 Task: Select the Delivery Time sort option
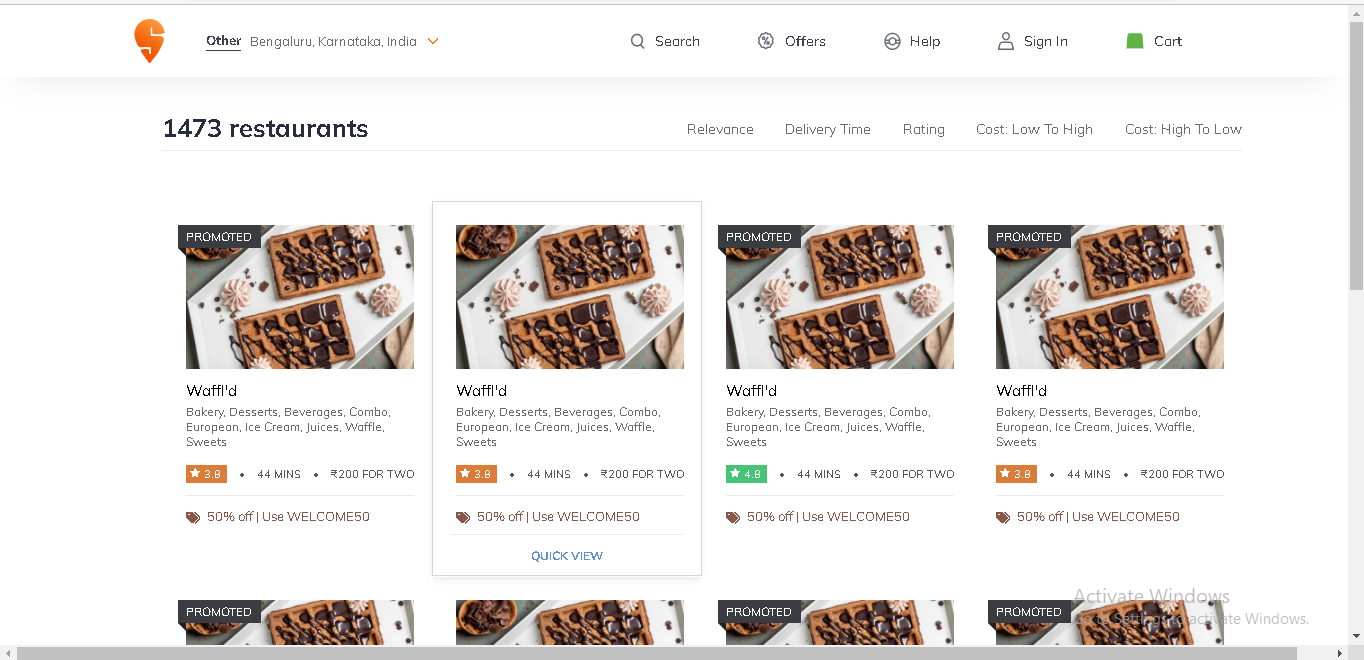pyautogui.click(x=827, y=129)
